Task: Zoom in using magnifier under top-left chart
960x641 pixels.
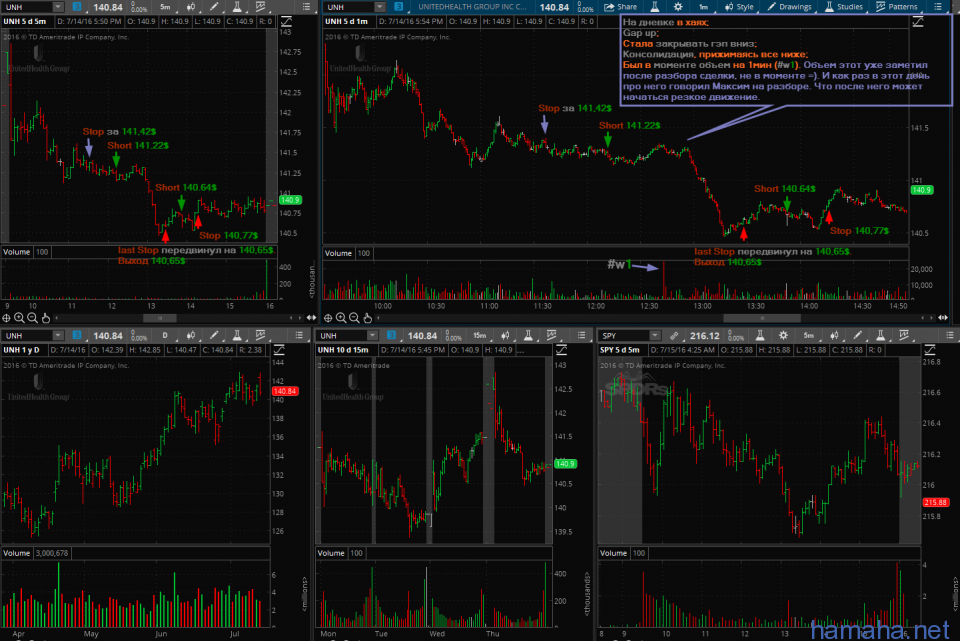Action: (20, 318)
